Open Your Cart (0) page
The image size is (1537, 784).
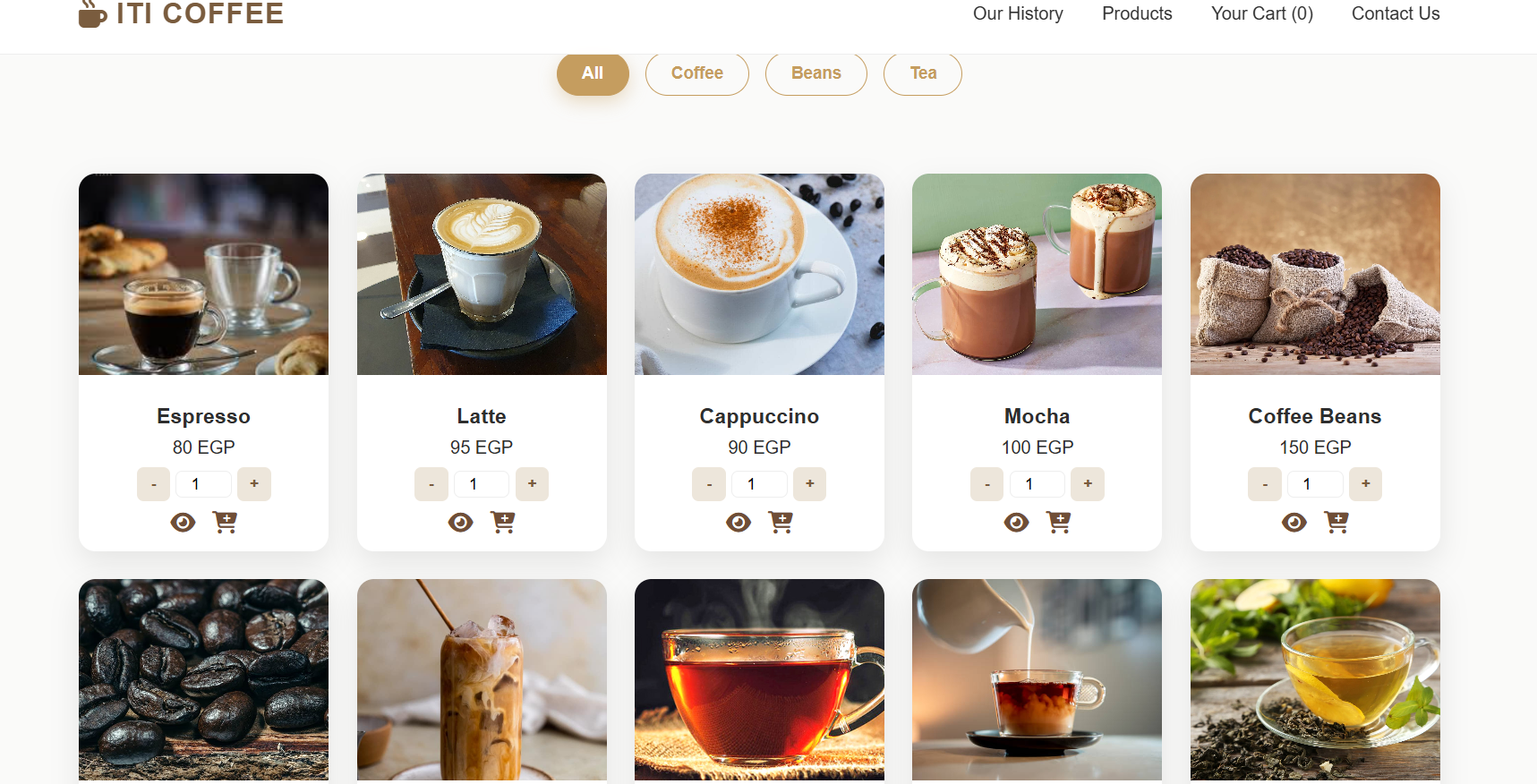tap(1262, 13)
